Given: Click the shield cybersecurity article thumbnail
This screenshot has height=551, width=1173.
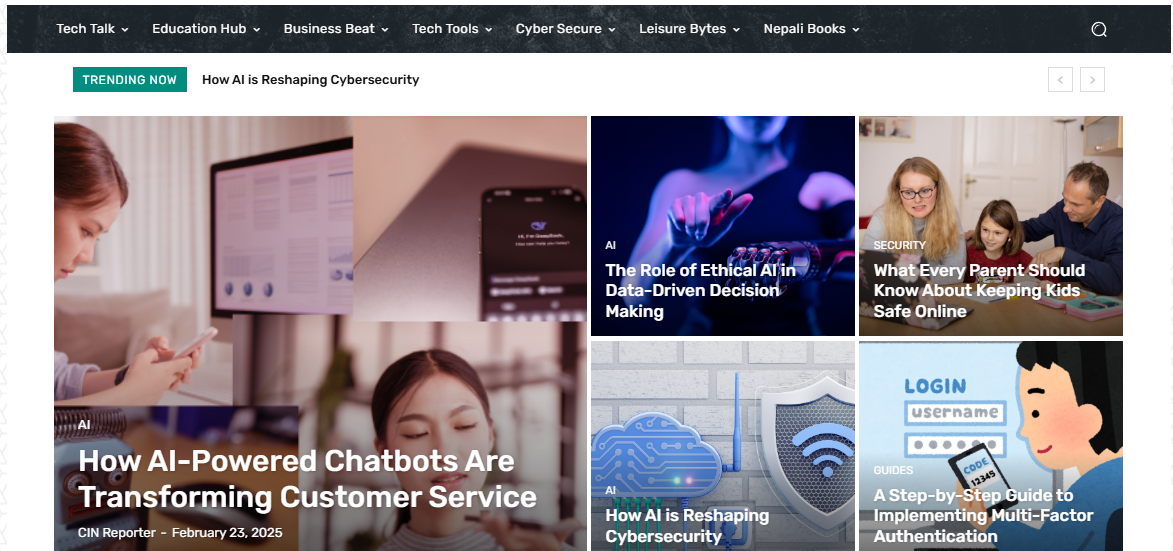Looking at the screenshot, I should [723, 446].
